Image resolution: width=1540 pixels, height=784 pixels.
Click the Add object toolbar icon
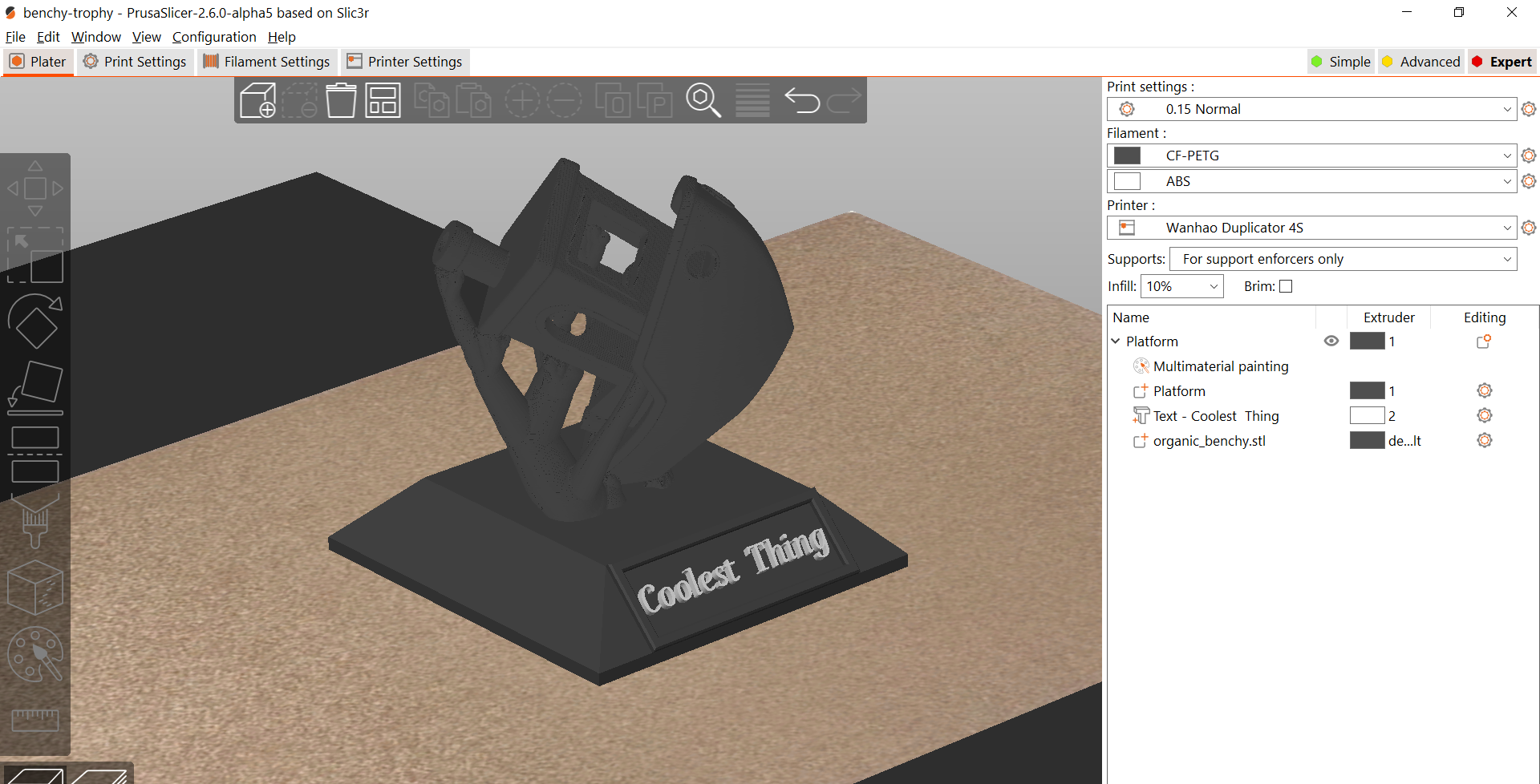click(x=257, y=100)
